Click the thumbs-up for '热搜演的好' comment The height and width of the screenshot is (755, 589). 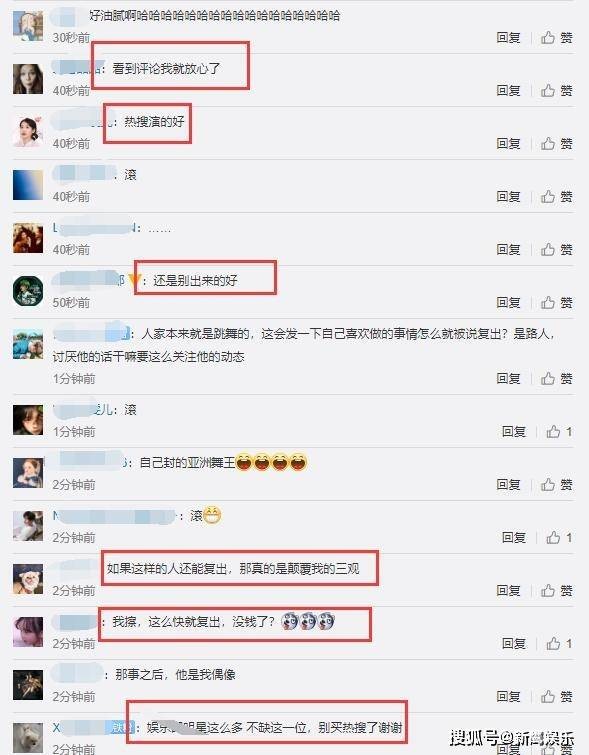[556, 143]
